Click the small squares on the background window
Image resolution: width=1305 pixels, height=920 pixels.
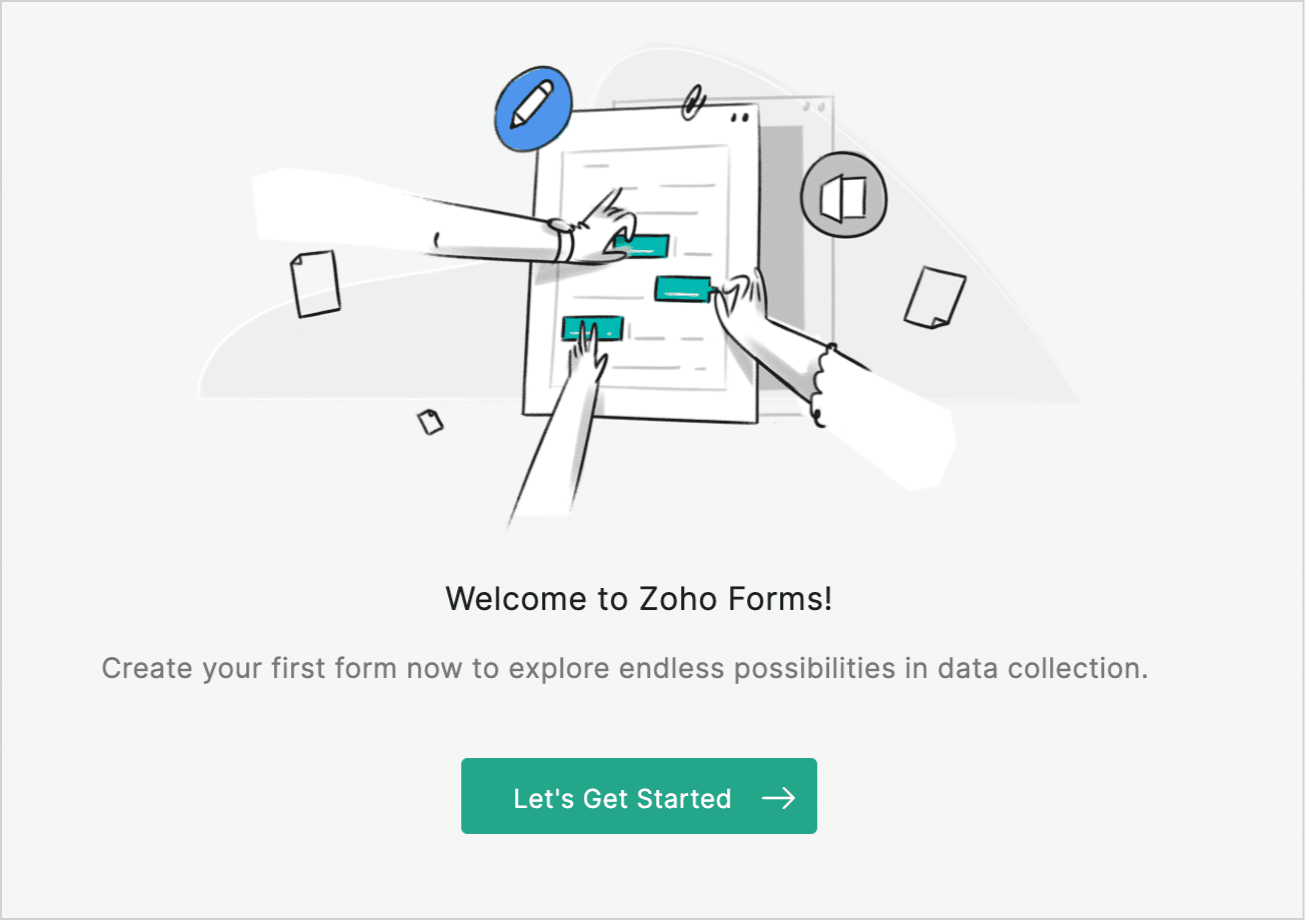815,105
